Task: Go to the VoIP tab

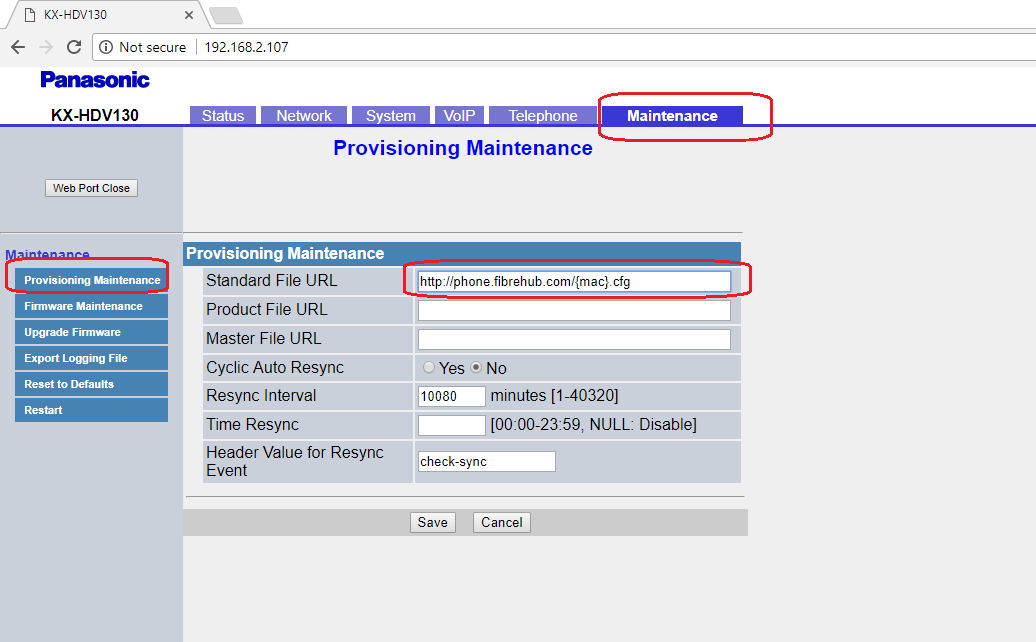Action: [459, 116]
